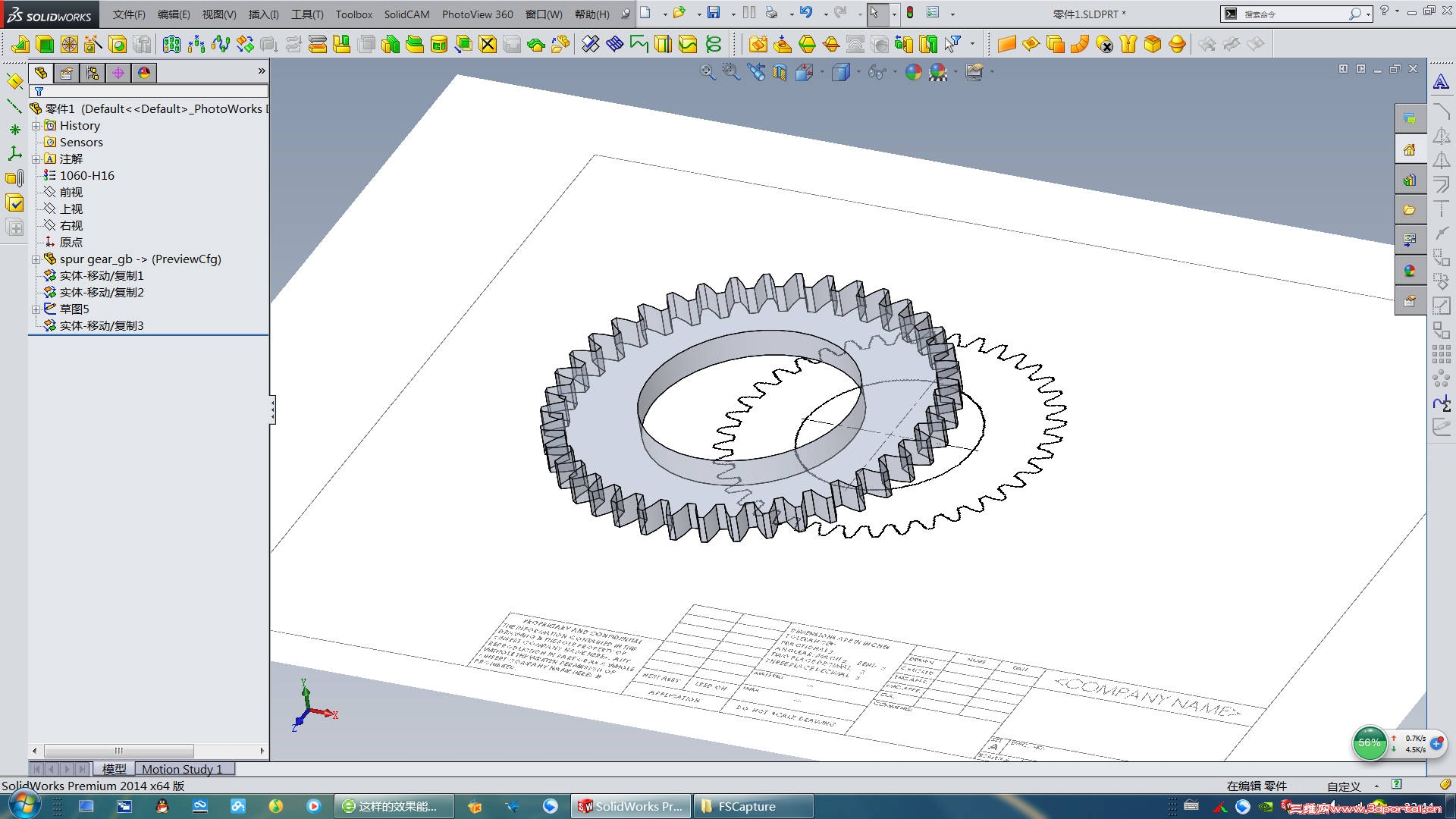Select 实体-移动/复制3 in feature tree
Viewport: 1456px width, 819px height.
pos(101,326)
